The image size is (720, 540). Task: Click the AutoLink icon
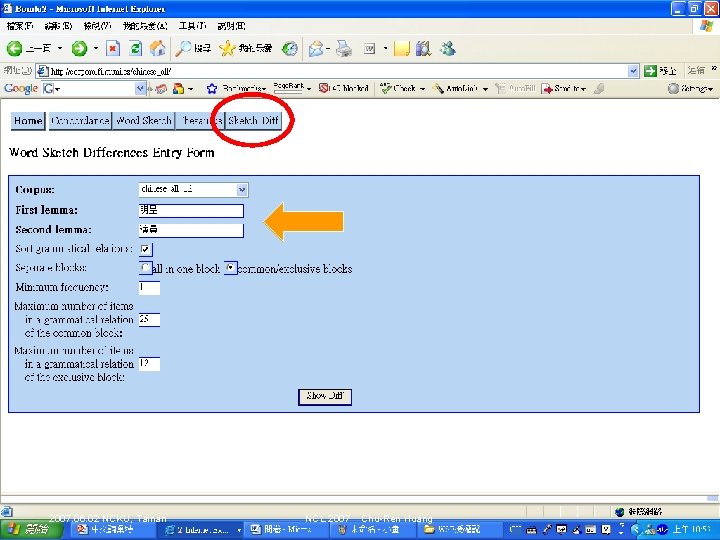(x=439, y=88)
